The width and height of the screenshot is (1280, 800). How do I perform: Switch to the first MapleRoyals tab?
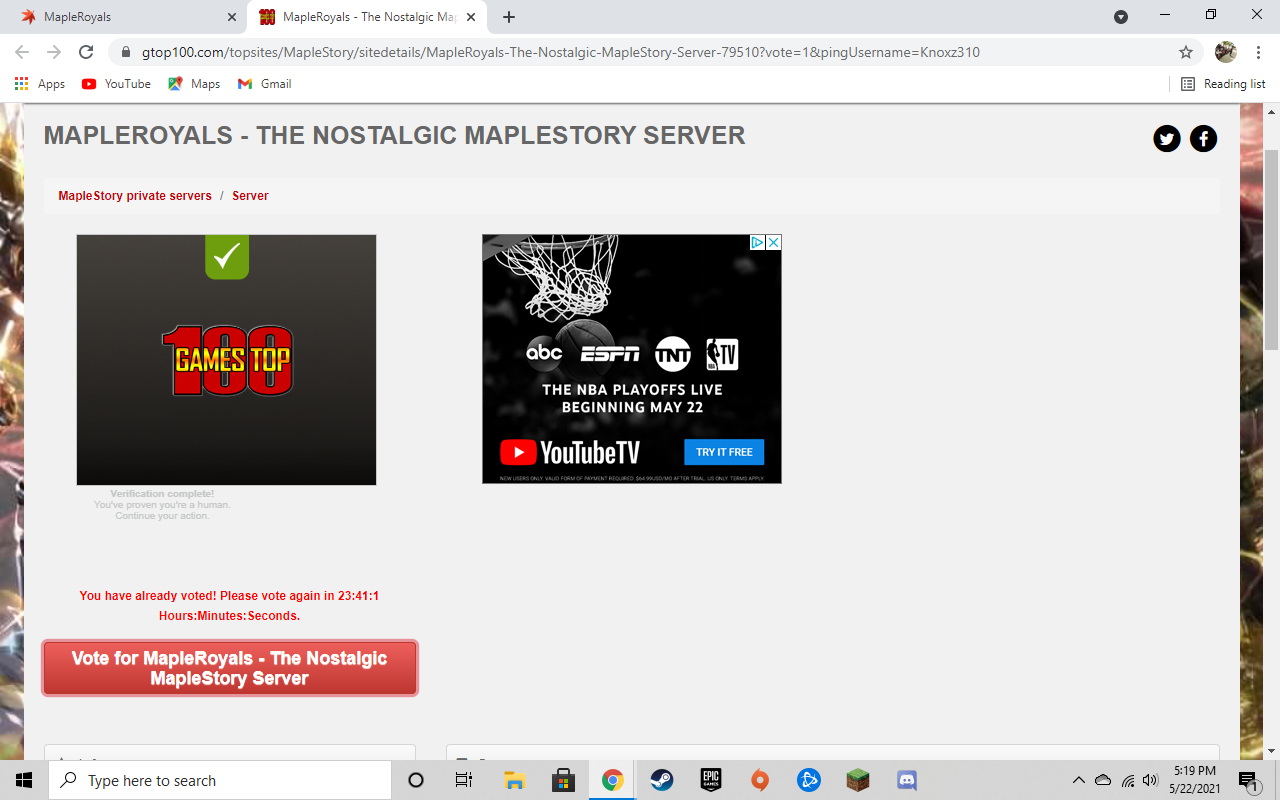pos(122,17)
